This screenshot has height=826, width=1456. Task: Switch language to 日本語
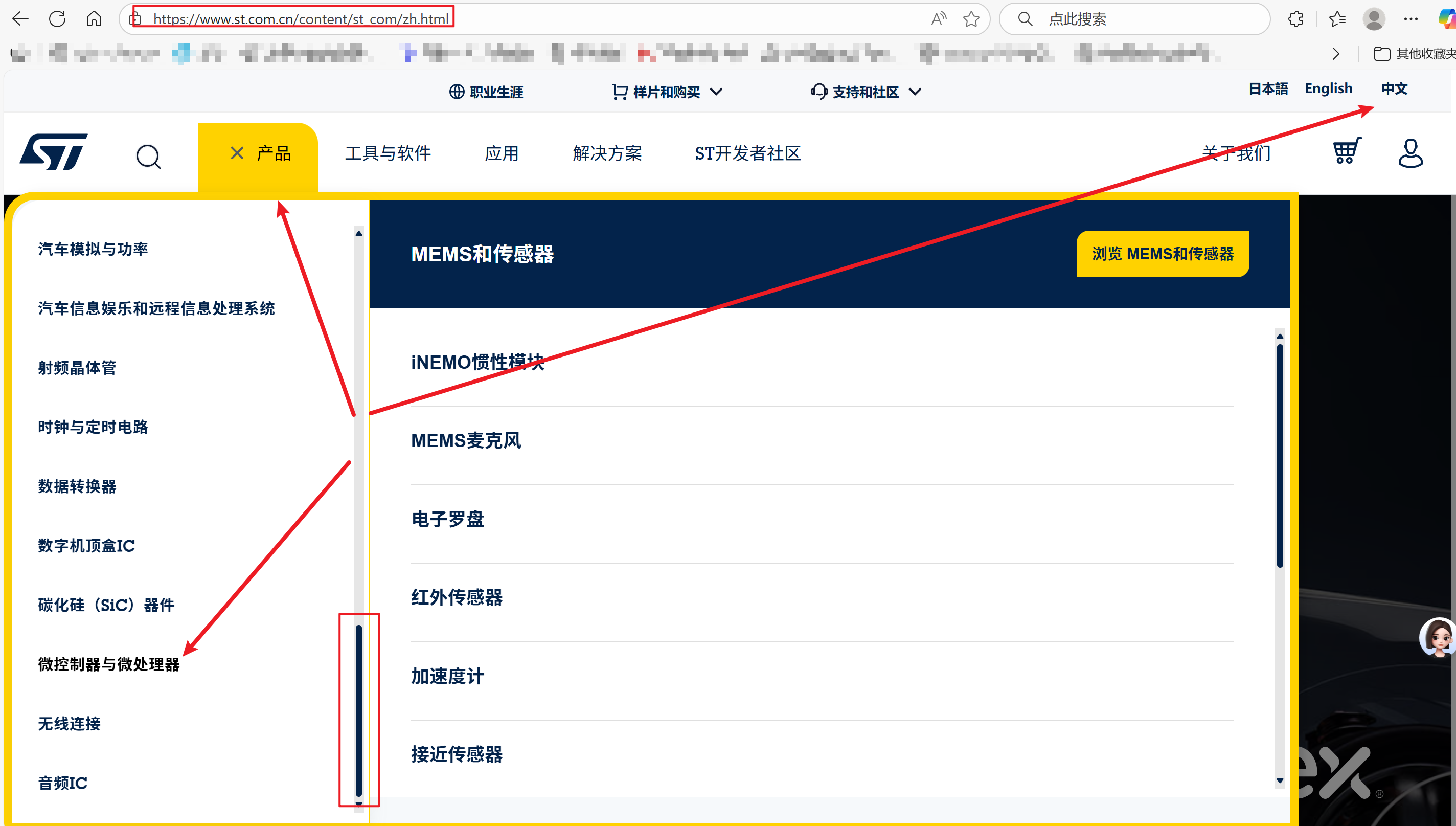pyautogui.click(x=1268, y=88)
